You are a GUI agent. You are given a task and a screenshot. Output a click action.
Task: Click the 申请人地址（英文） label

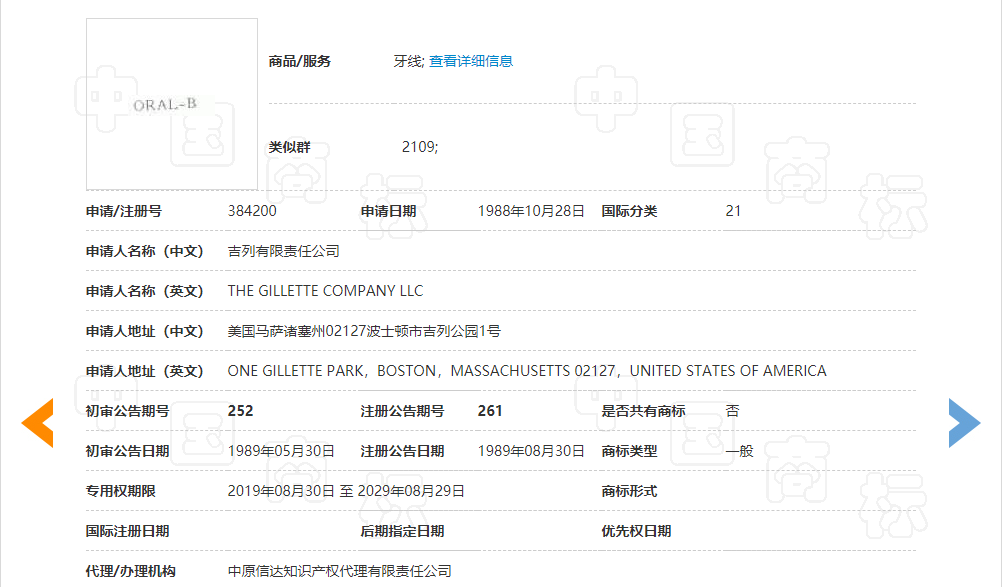click(x=145, y=371)
